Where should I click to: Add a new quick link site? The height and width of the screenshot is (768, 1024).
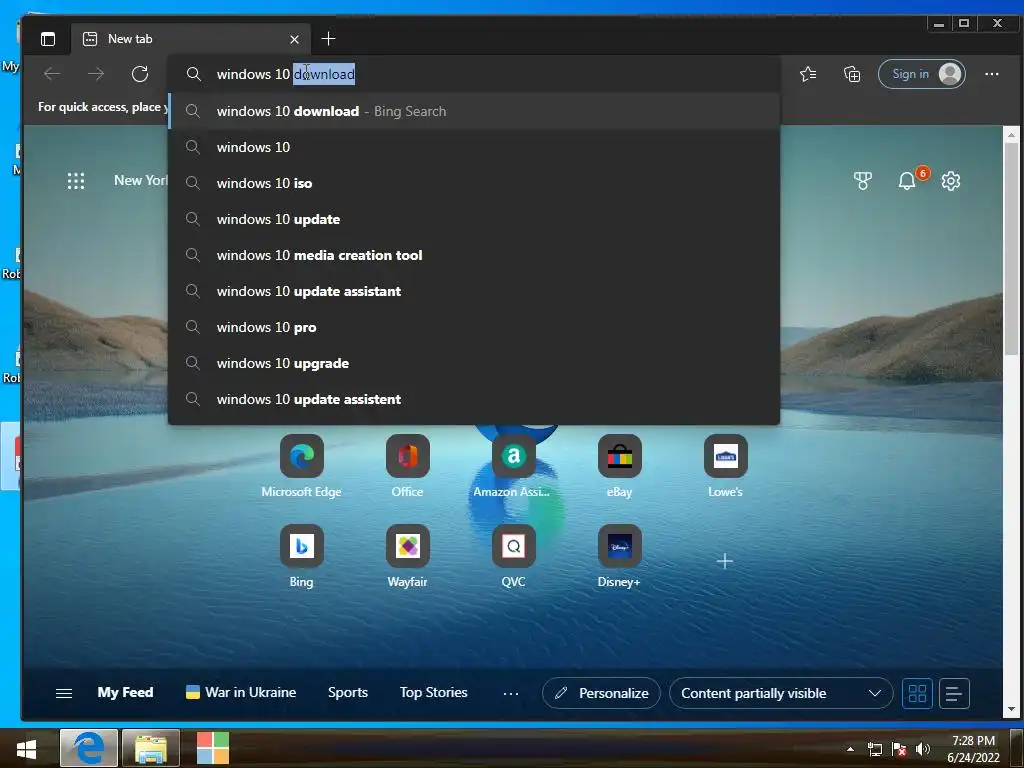[x=725, y=561]
